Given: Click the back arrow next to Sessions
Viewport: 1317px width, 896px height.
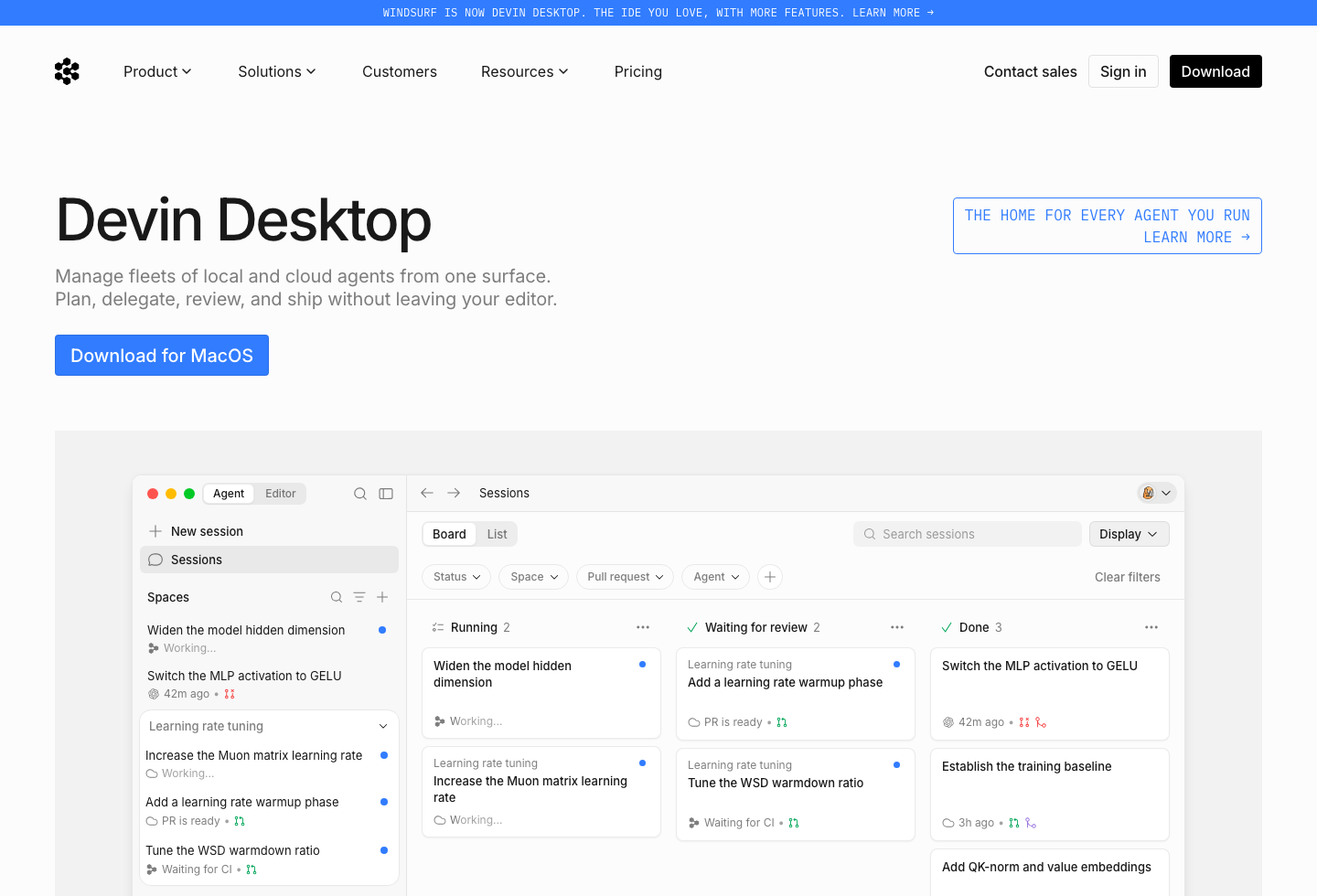Looking at the screenshot, I should pyautogui.click(x=427, y=493).
